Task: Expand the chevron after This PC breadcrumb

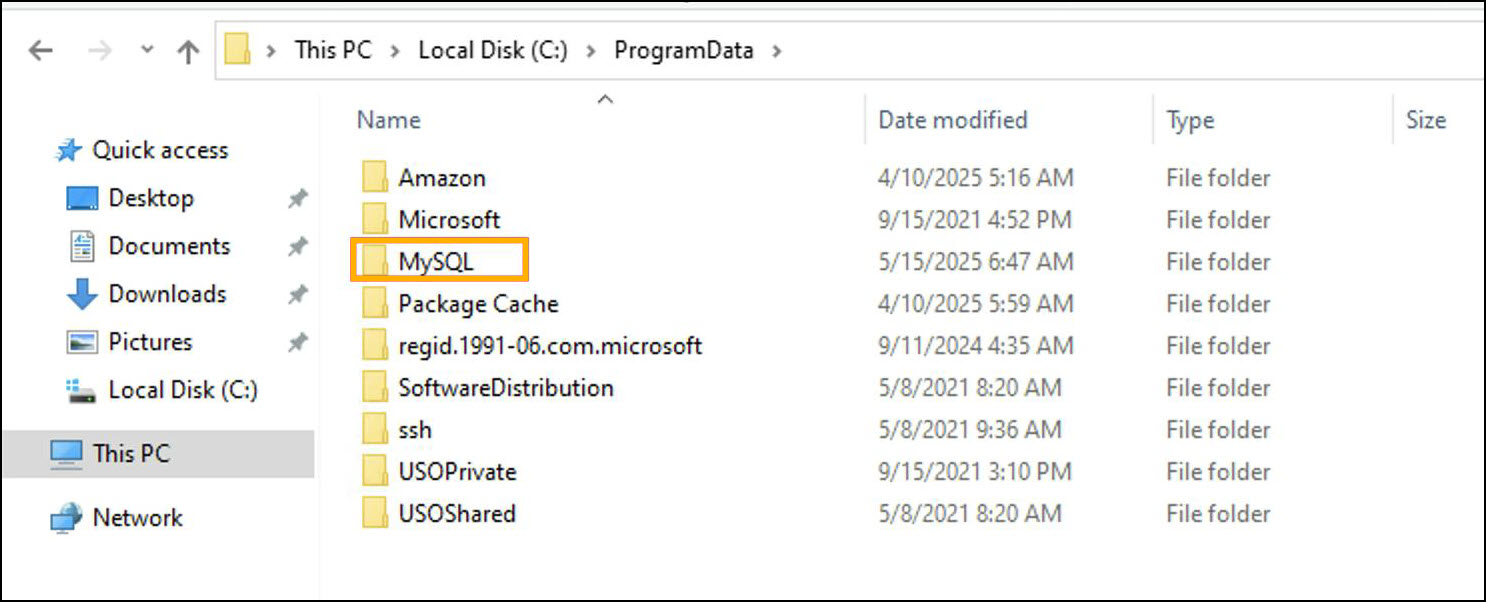Action: [x=394, y=50]
